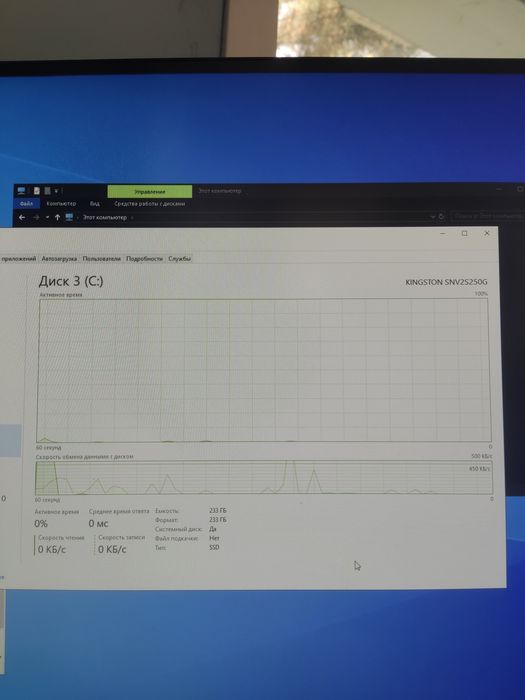Screen dimensions: 525x700
Task: Maximize the Task Manager window
Action: [x=465, y=233]
